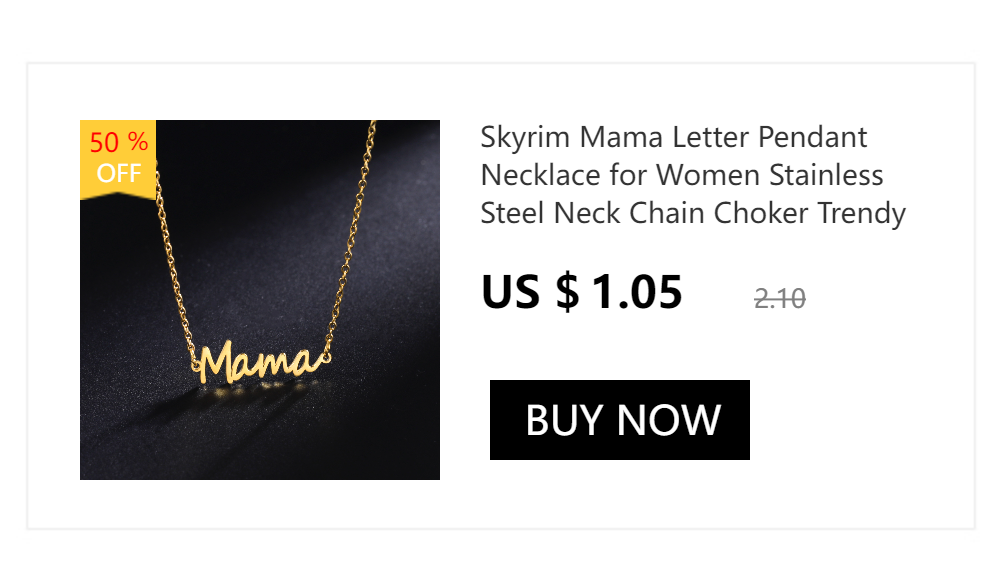Click the 1.05 price number

click(638, 292)
